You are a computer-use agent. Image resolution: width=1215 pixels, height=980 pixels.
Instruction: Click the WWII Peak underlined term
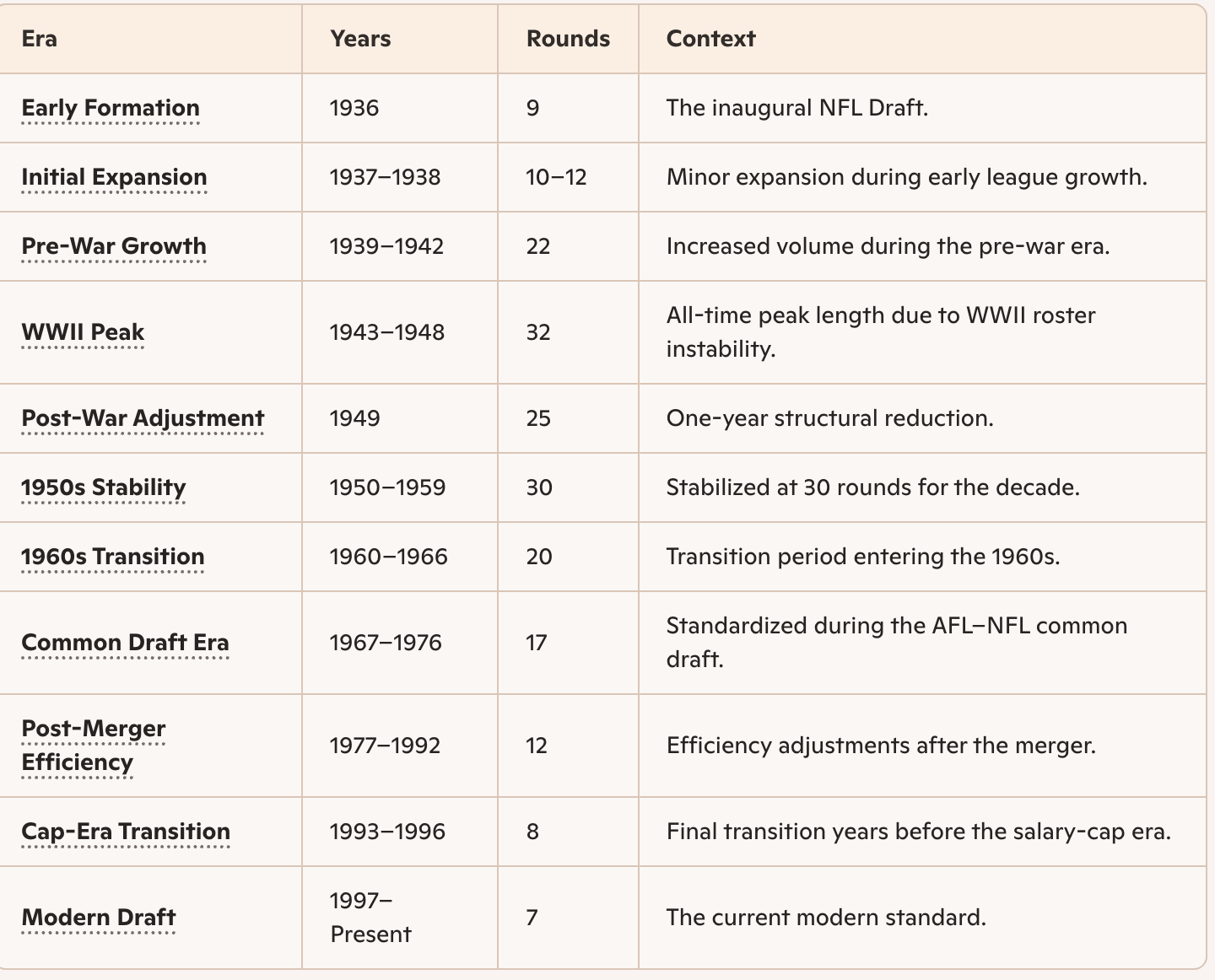pos(83,332)
